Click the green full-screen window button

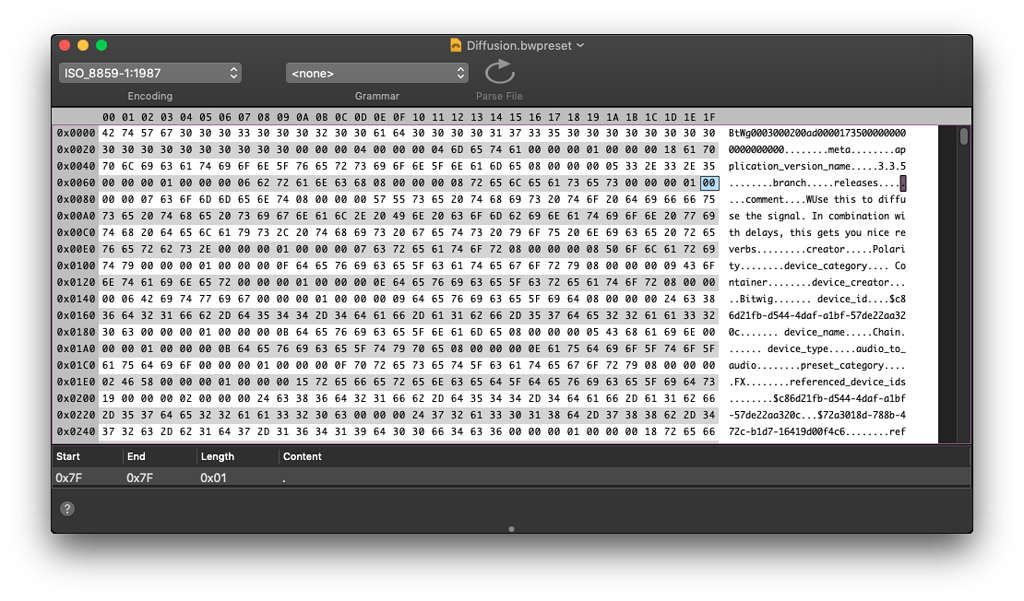101,45
